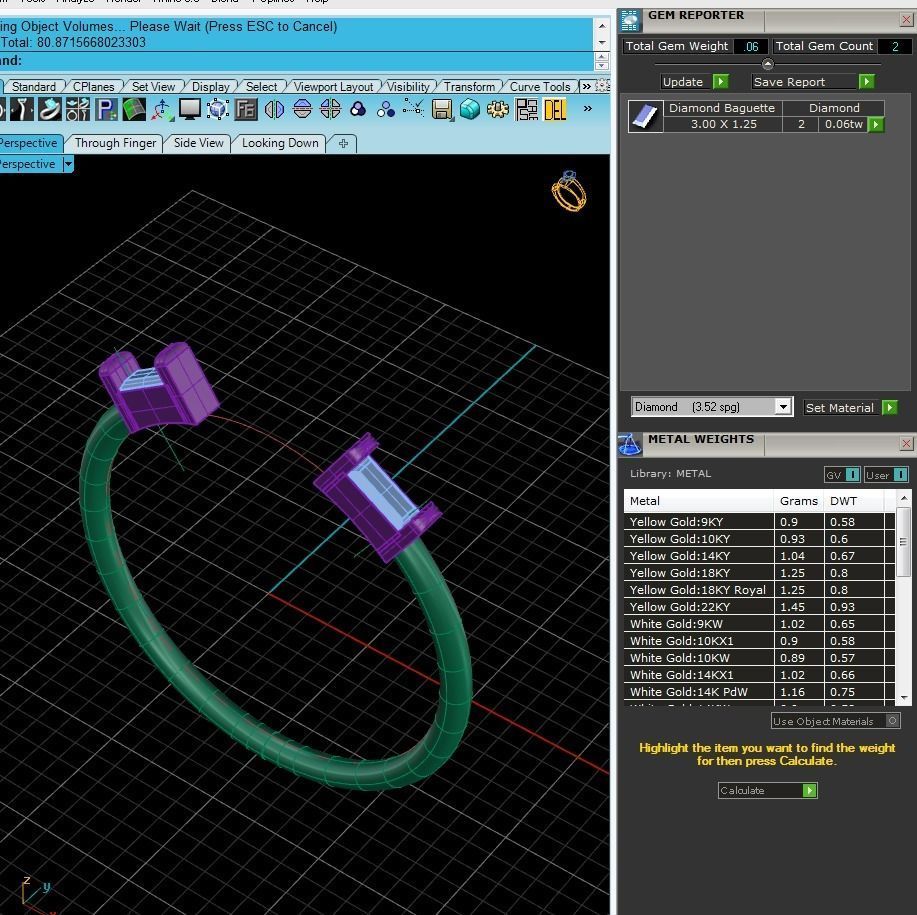Click the Update gem report button
This screenshot has height=915, width=917.
point(695,82)
